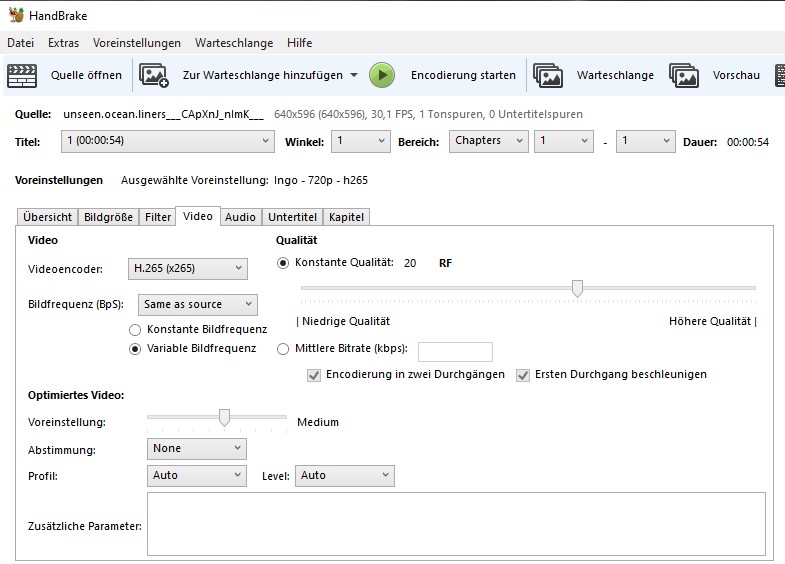The image size is (785, 564).
Task: Switch to the Bildgröße tab
Action: [108, 217]
